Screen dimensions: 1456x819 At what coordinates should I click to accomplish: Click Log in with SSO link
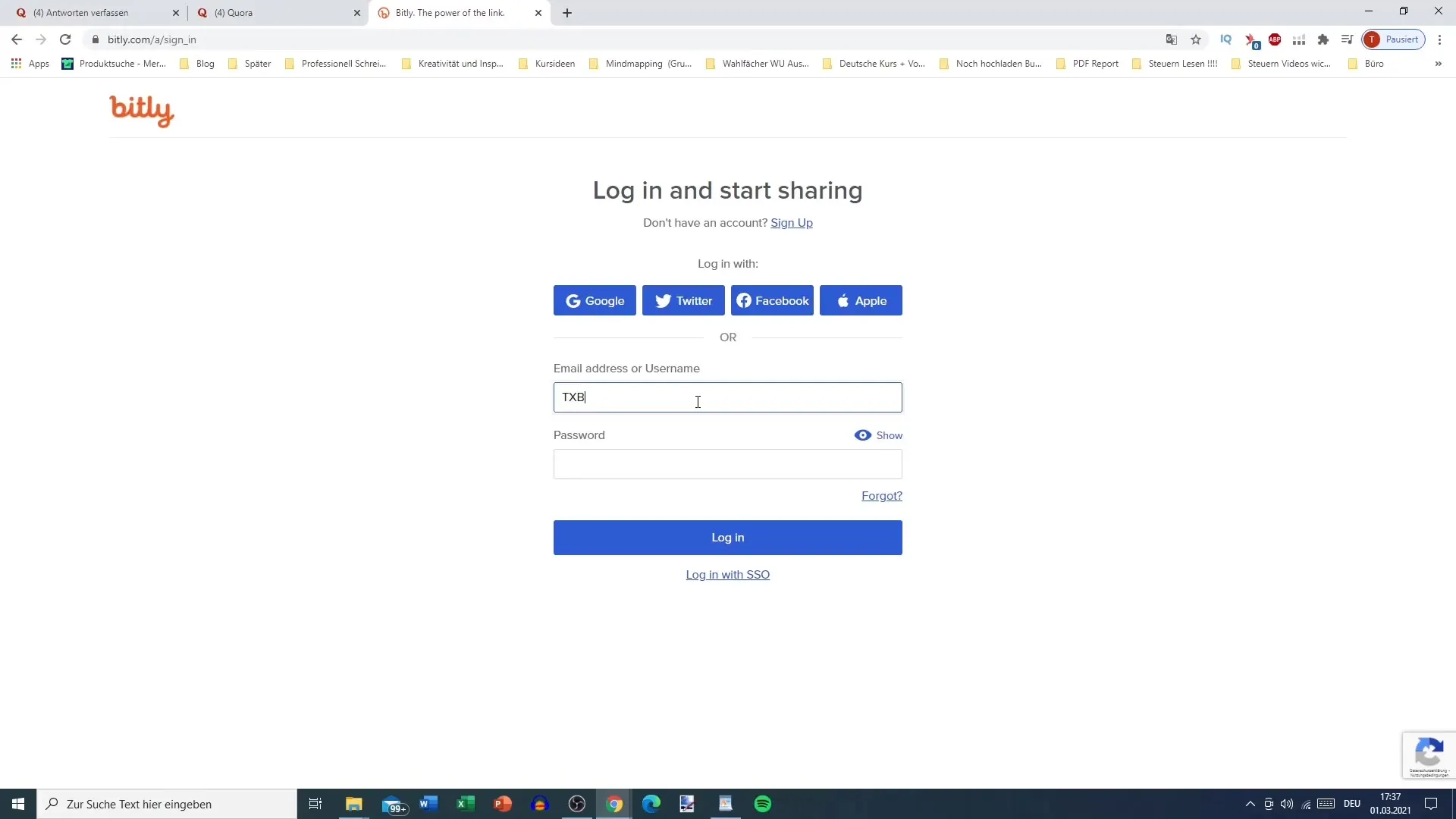(728, 574)
